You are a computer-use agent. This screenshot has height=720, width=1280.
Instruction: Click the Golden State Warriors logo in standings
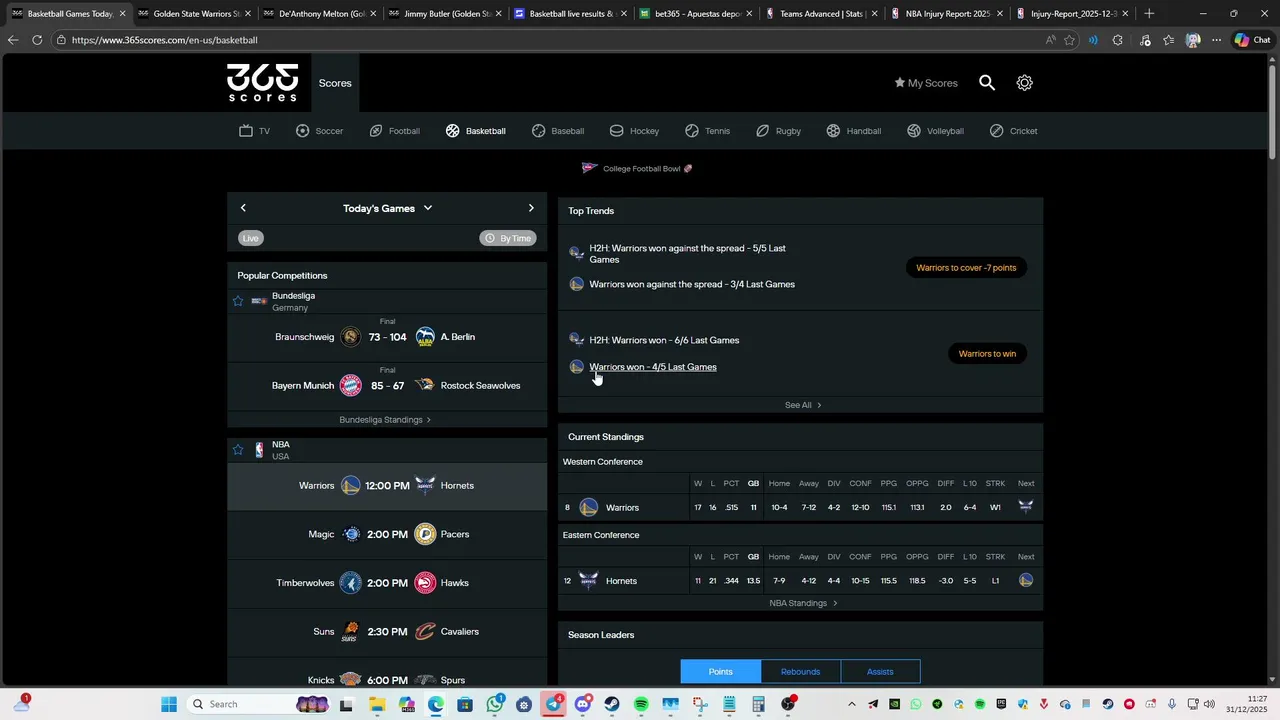(589, 507)
